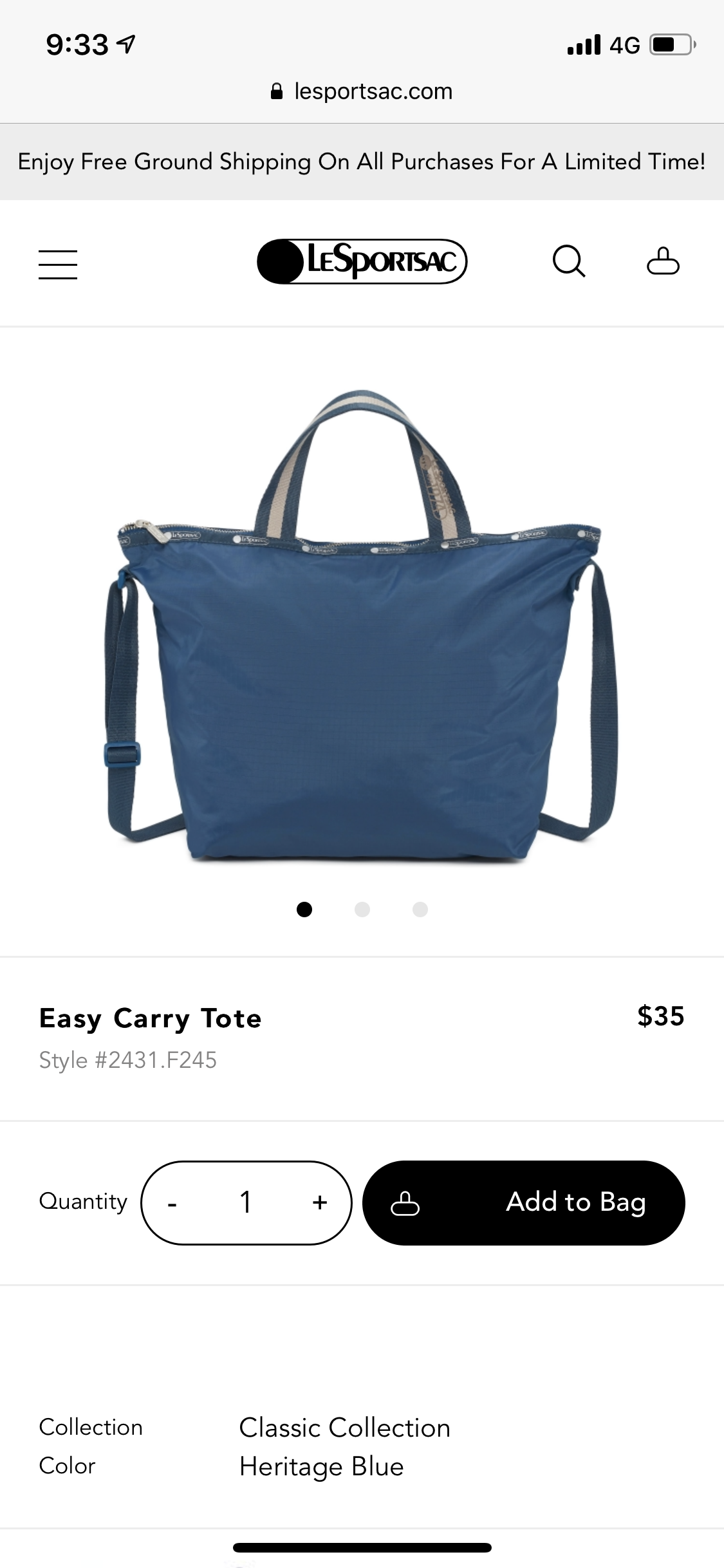Tap the Heritage Blue color value
Viewport: 724px width, 1568px height.
(322, 1466)
